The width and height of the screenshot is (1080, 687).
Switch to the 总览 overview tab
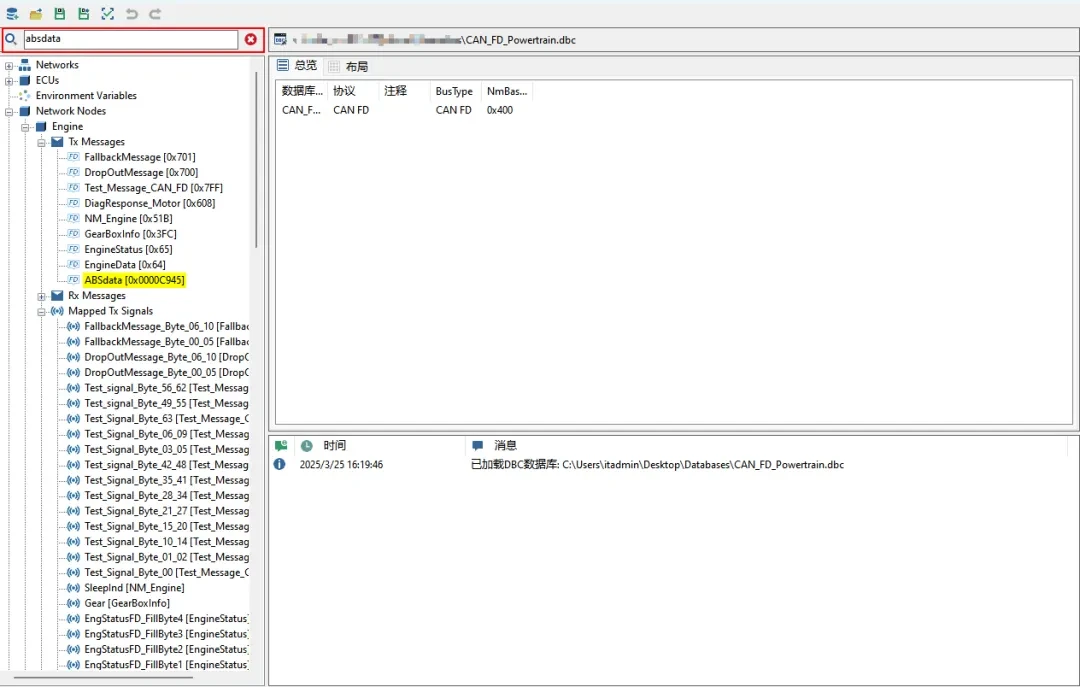coord(297,65)
